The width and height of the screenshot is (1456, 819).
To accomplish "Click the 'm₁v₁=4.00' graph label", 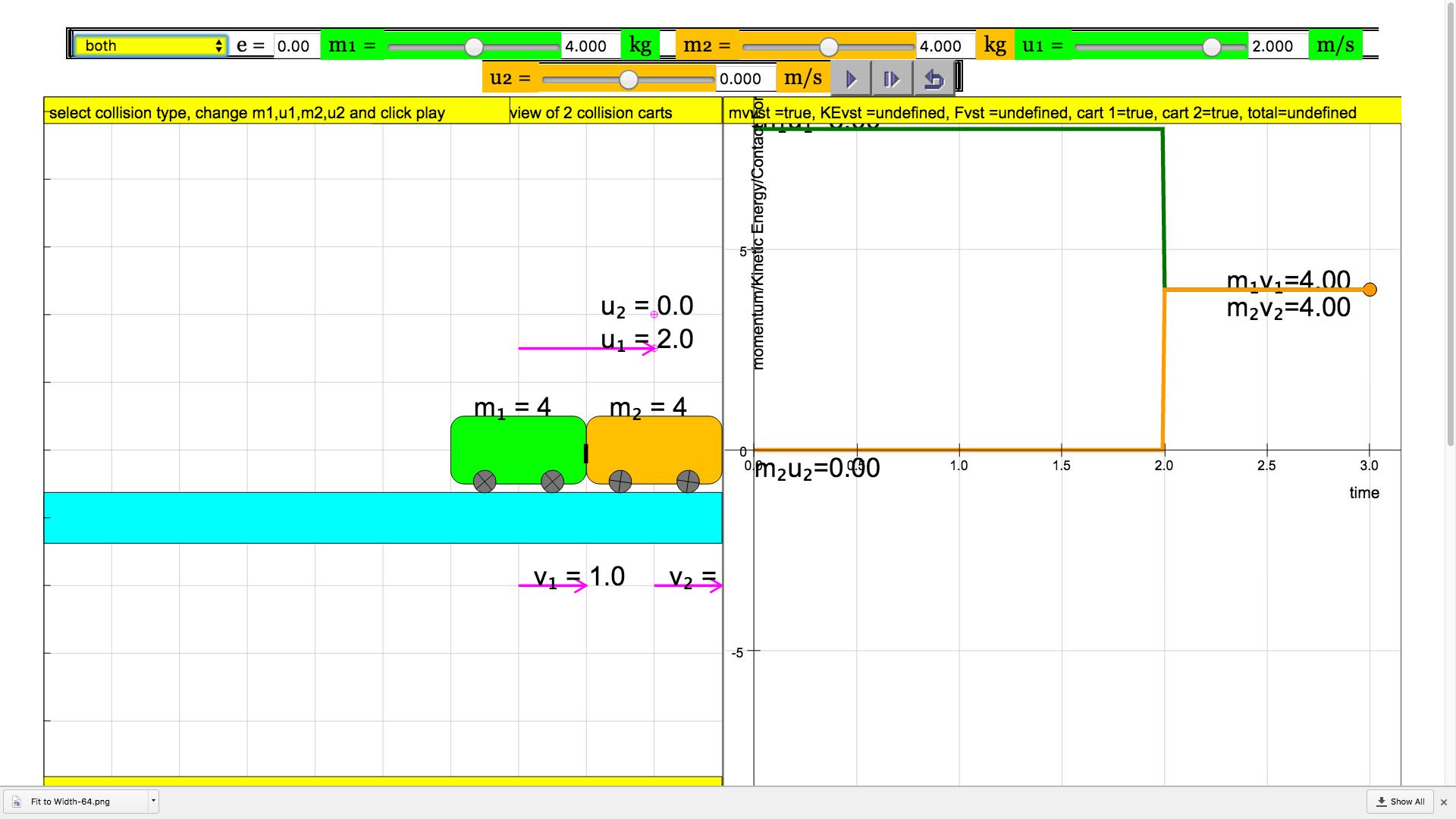I will tap(1288, 281).
